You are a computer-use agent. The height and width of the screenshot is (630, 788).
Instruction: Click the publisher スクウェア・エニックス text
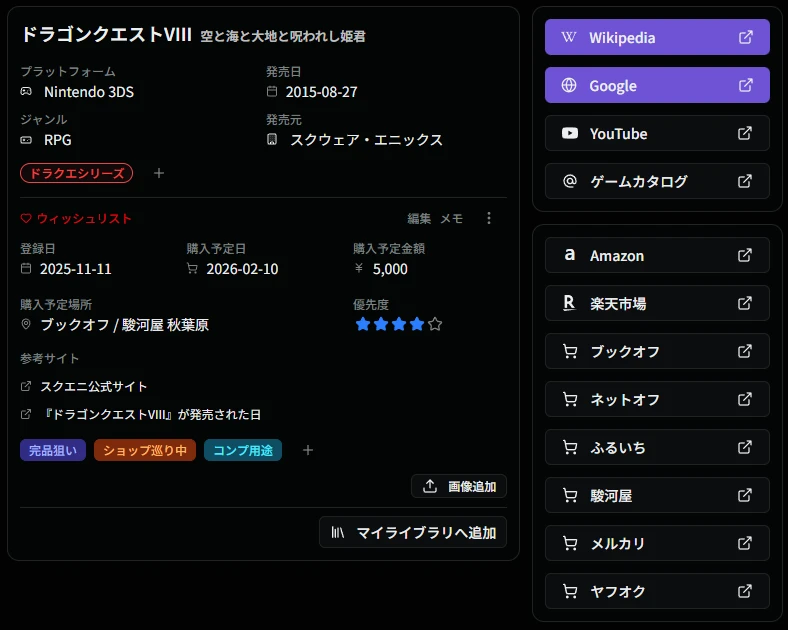pos(366,140)
